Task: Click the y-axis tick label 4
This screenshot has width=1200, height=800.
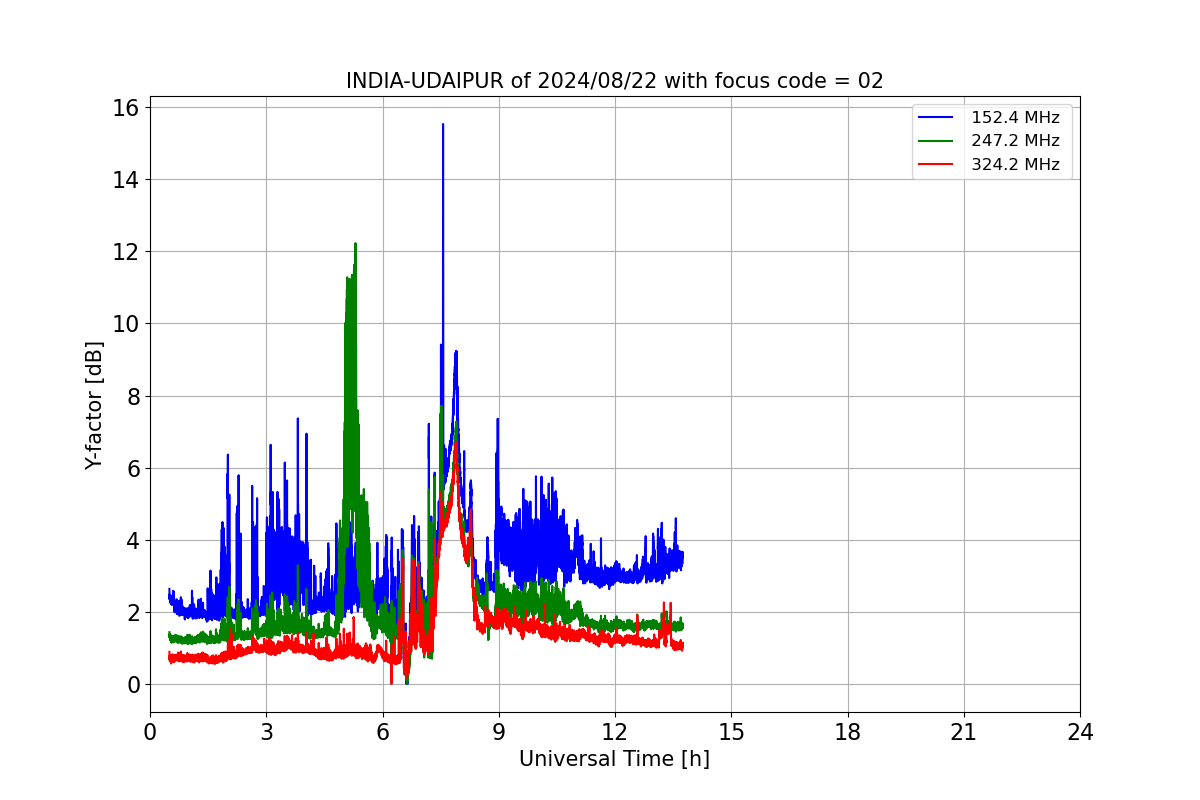Action: click(133, 540)
